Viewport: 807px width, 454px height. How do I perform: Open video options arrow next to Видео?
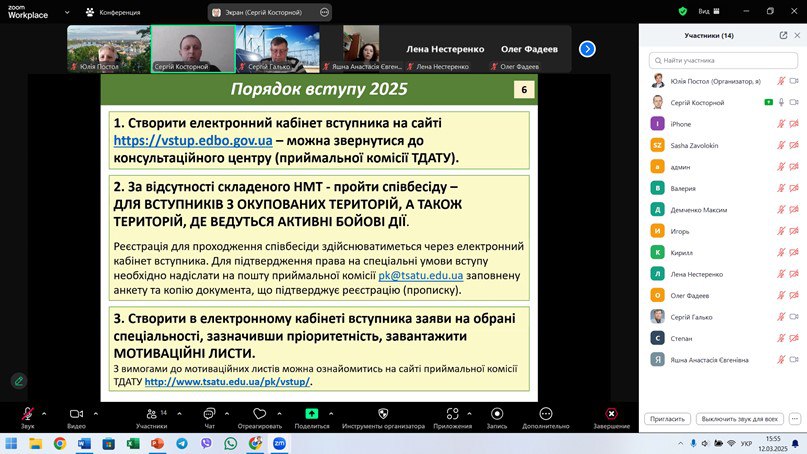pos(96,413)
